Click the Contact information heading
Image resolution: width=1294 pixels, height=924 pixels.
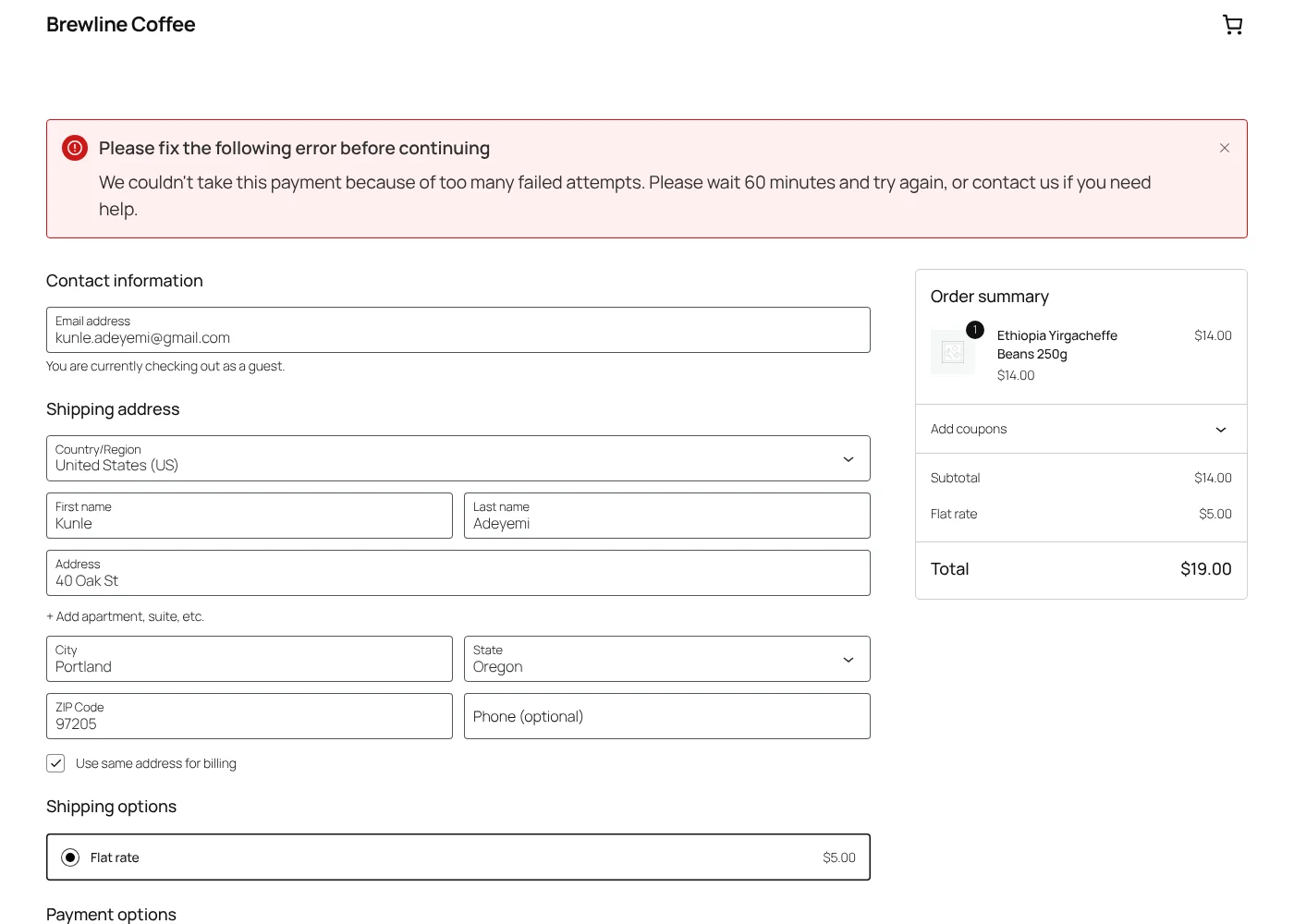[125, 281]
